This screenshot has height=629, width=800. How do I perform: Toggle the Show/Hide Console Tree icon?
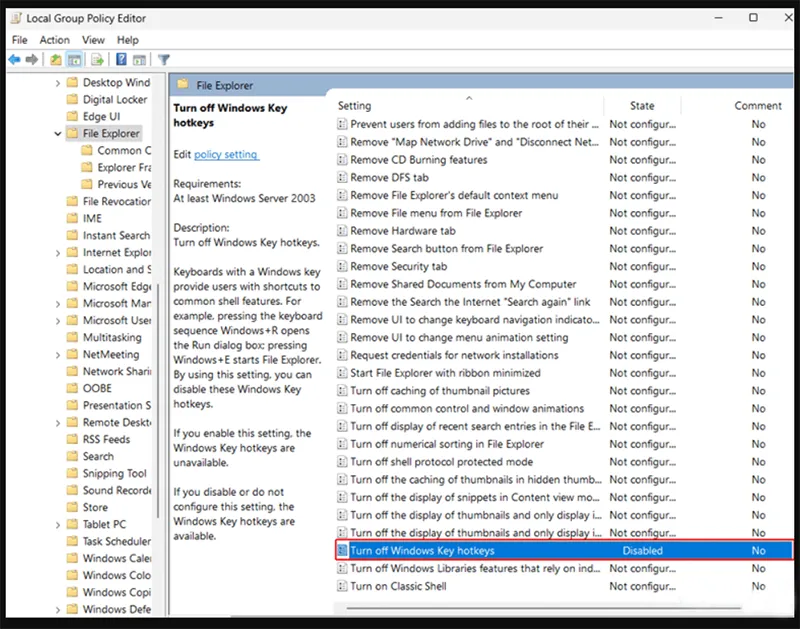pos(72,60)
